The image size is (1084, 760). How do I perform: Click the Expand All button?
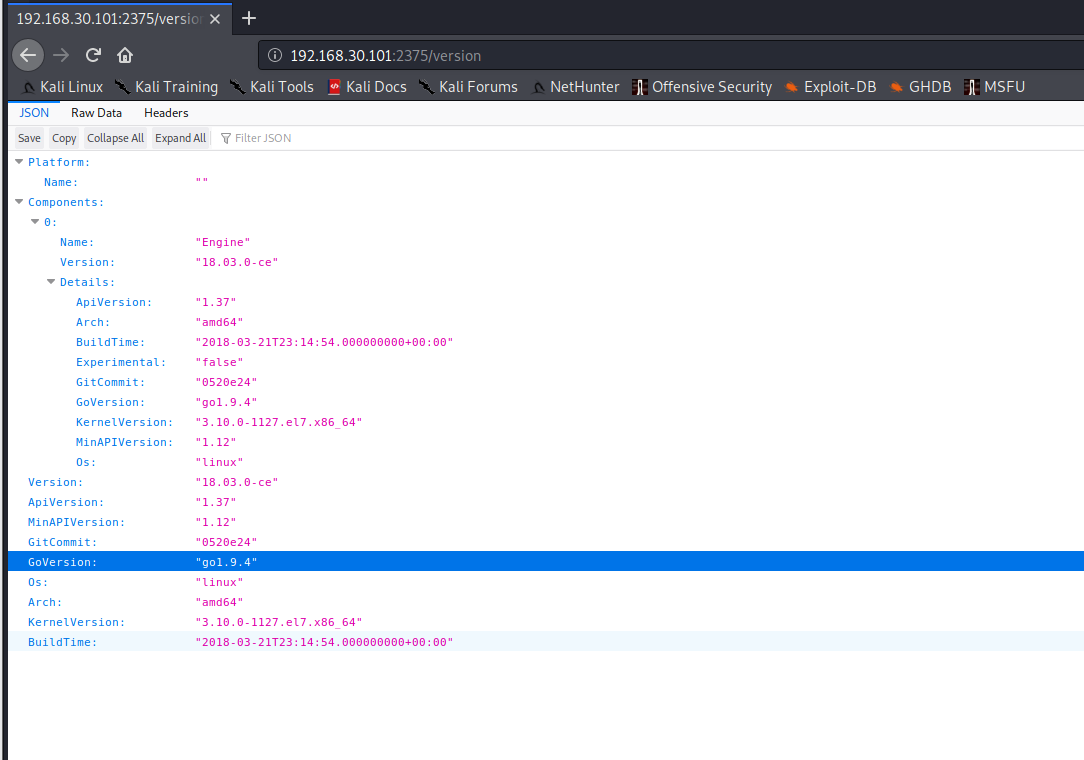[x=180, y=138]
